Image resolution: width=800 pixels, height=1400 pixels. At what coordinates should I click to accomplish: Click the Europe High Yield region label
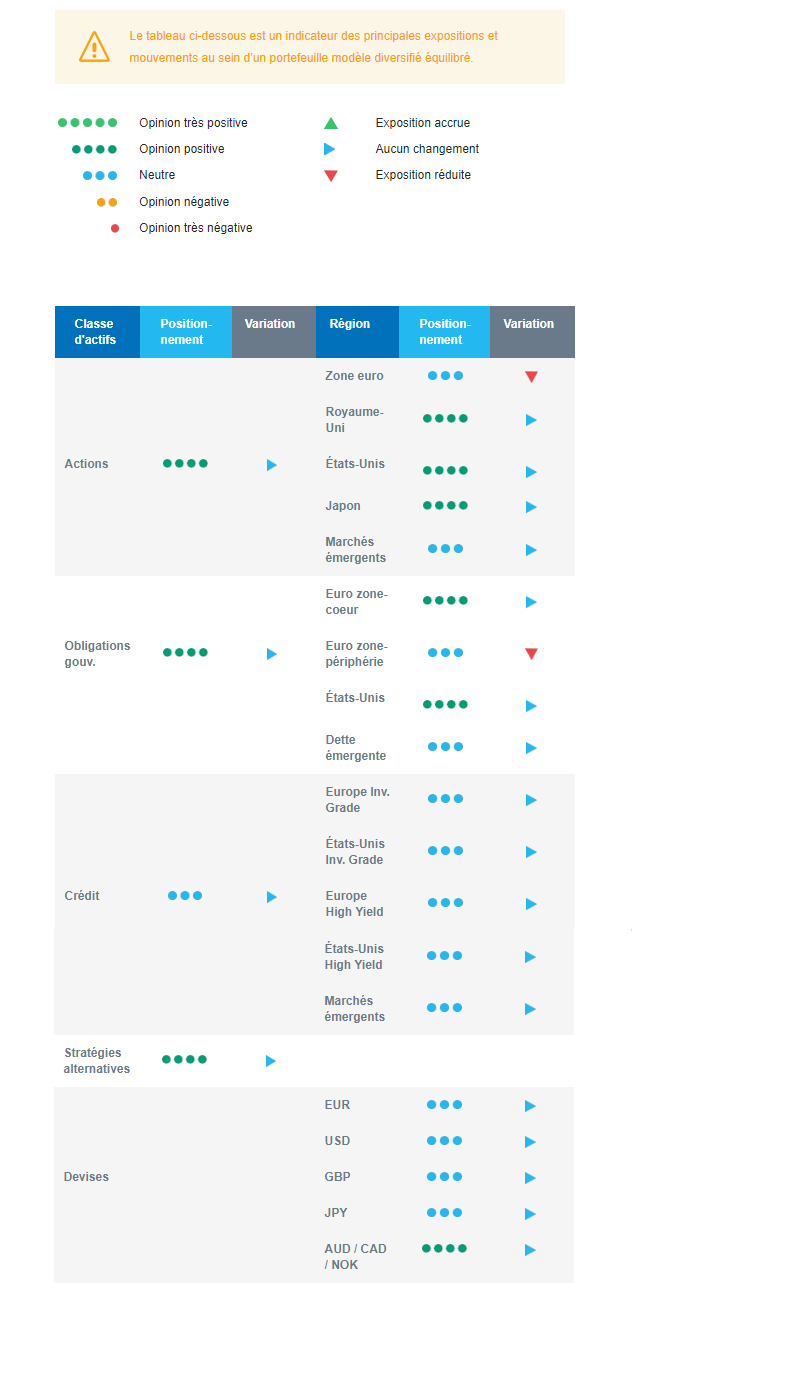[x=354, y=904]
